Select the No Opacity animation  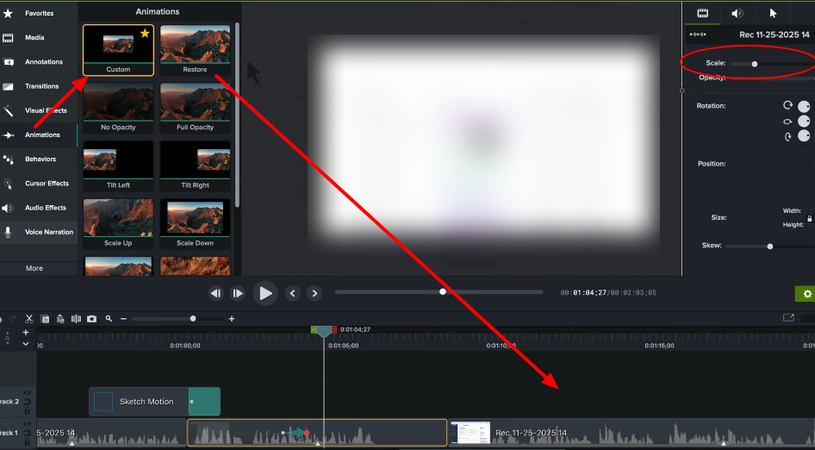(118, 108)
